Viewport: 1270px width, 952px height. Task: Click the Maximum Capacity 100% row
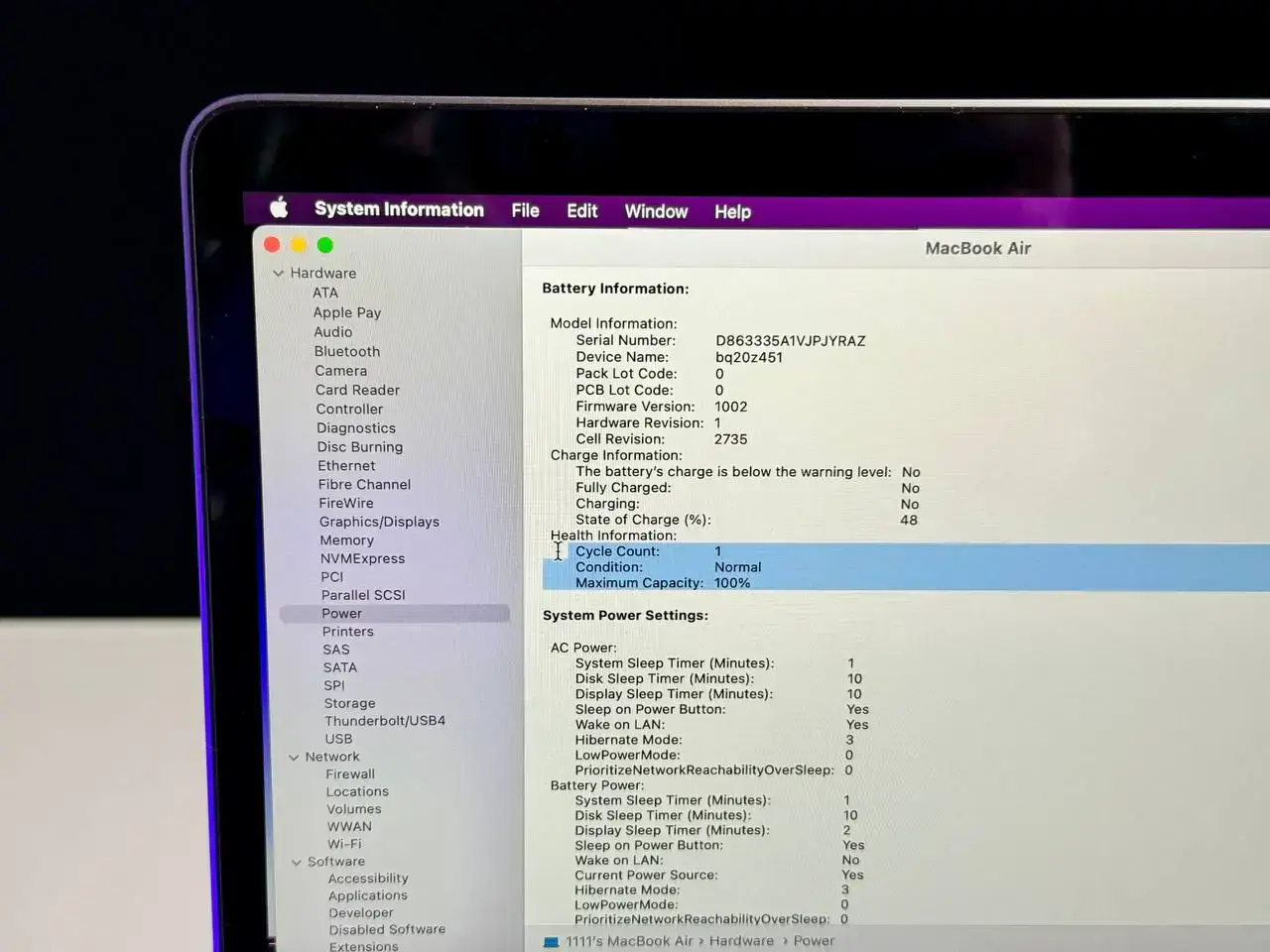(x=906, y=583)
